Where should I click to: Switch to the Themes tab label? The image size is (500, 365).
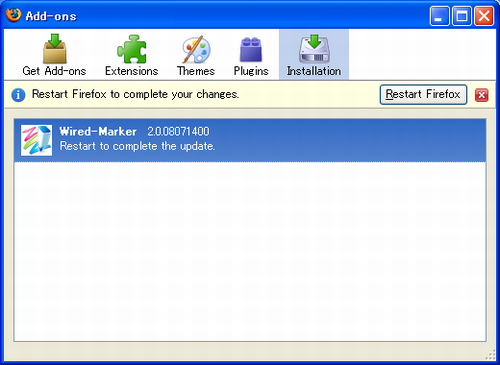tap(196, 71)
